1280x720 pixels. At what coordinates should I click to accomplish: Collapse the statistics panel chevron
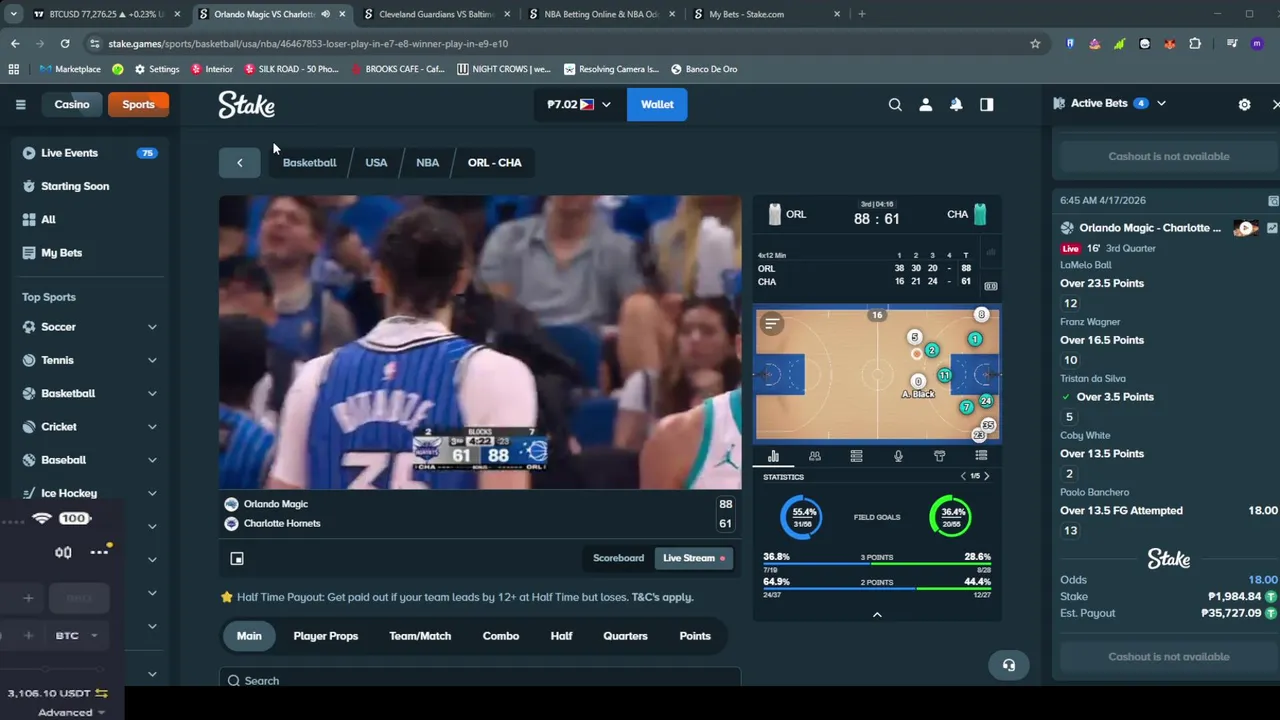click(x=877, y=615)
